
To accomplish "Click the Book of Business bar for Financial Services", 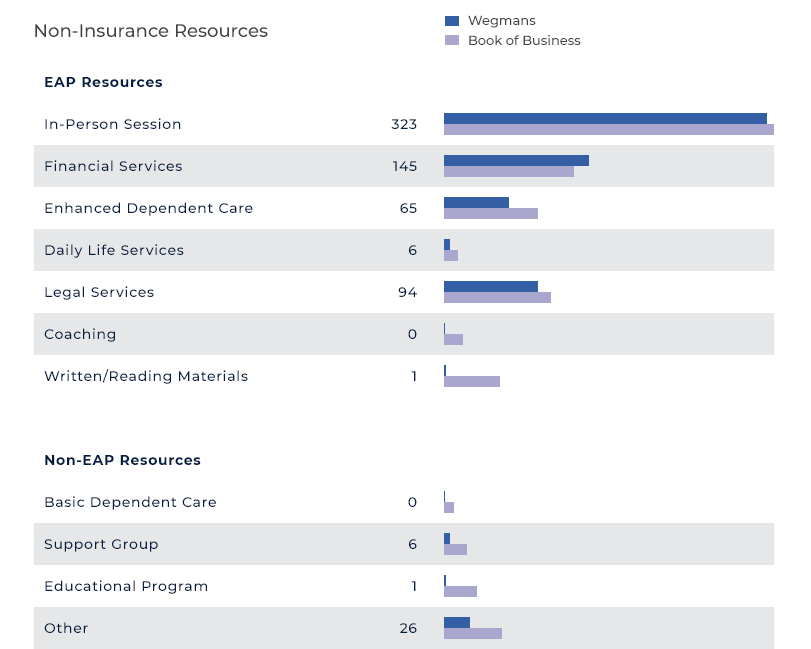I will pos(508,172).
